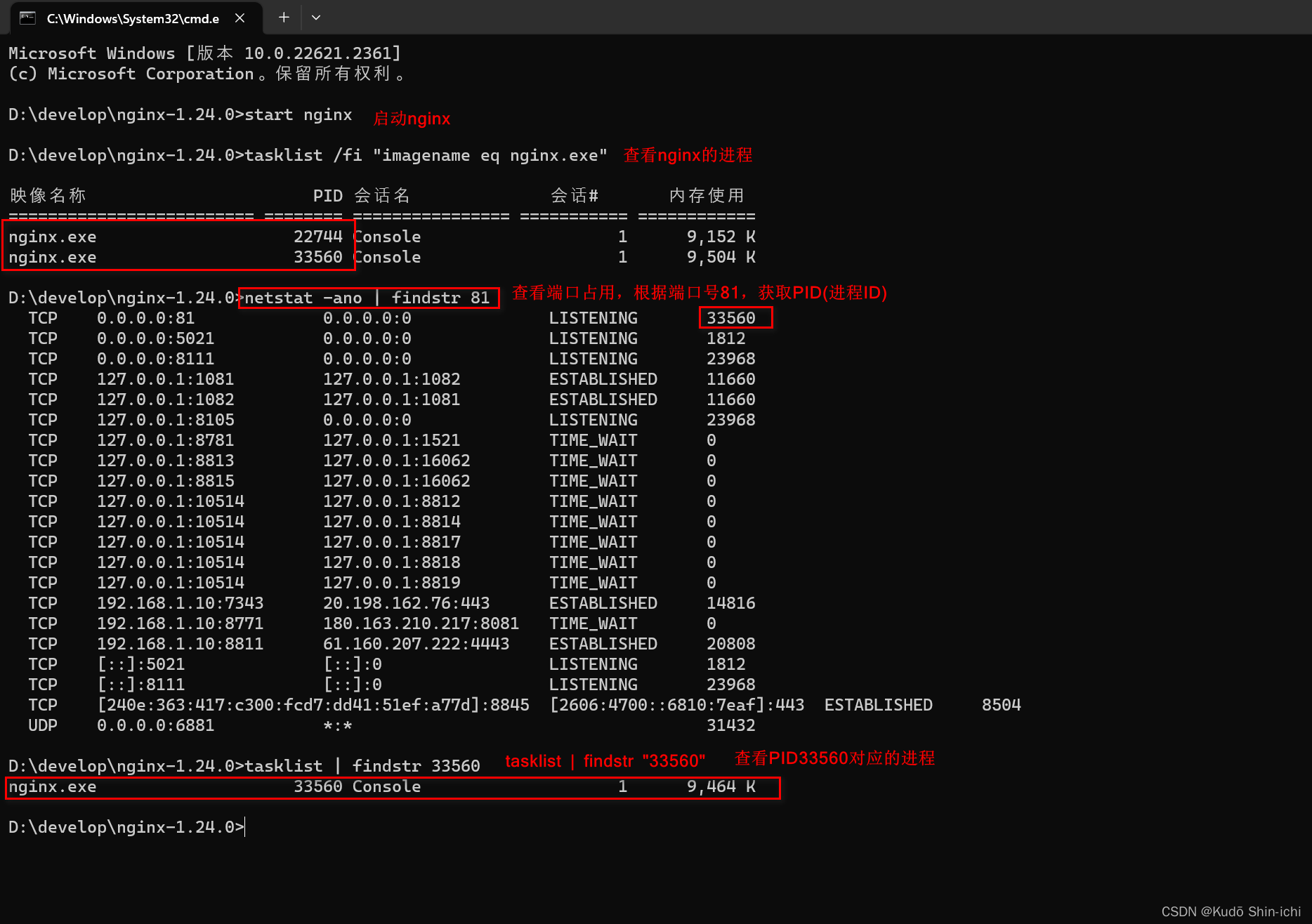Click local address 127.0.0.1:8813
Image resolution: width=1312 pixels, height=924 pixels.
(x=165, y=461)
